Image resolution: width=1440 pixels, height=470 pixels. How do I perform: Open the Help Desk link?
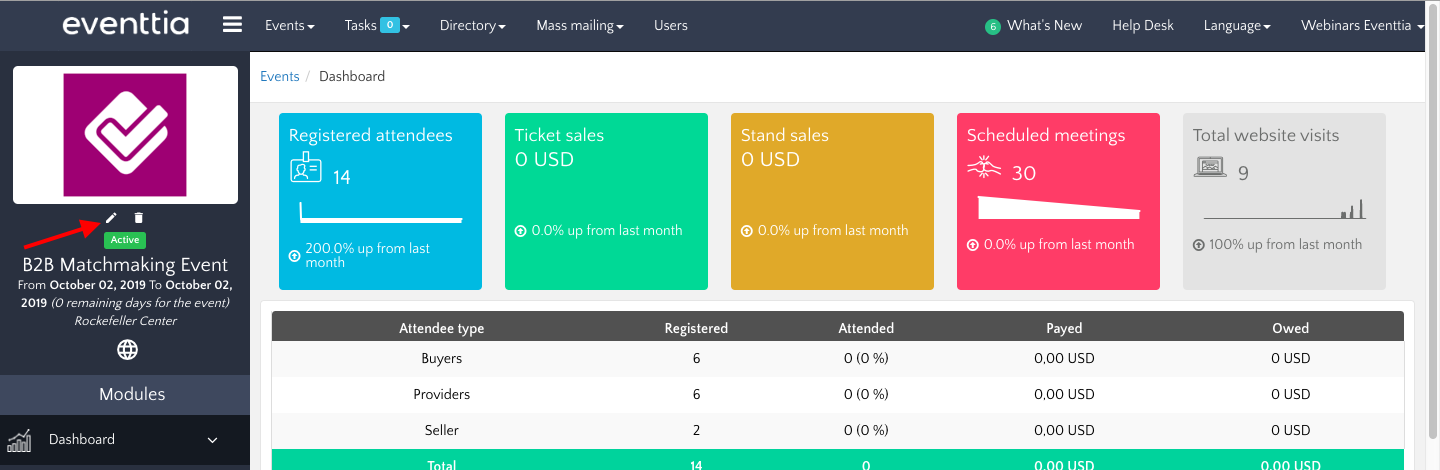(1142, 26)
